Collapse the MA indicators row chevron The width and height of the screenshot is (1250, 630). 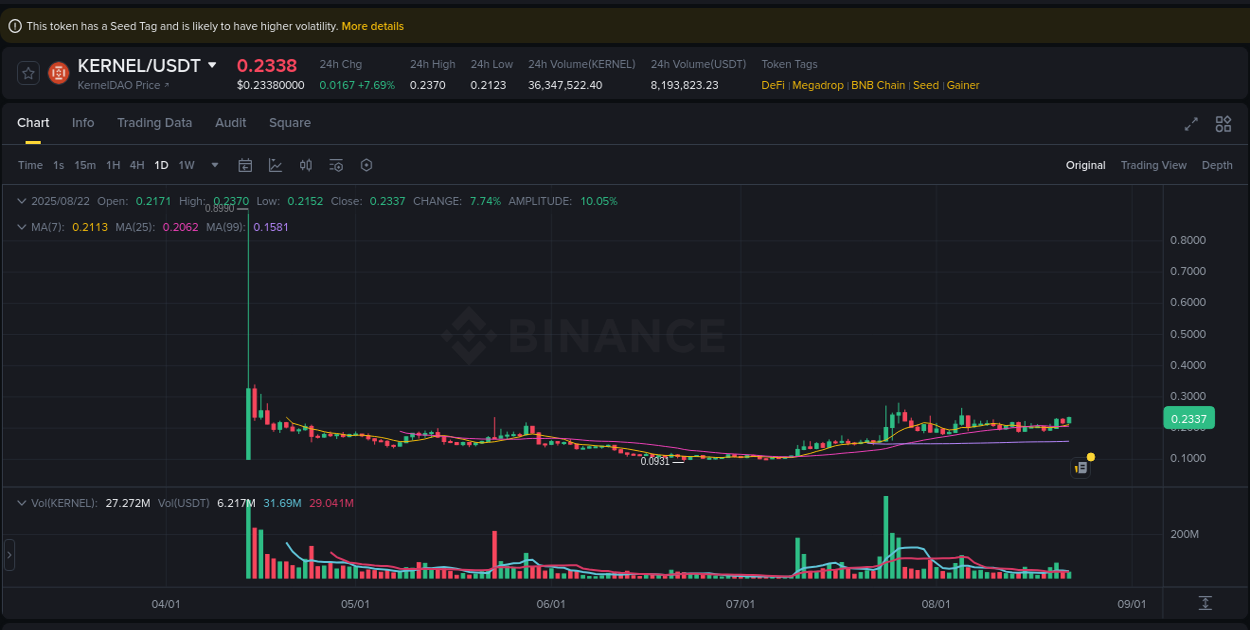[x=20, y=227]
